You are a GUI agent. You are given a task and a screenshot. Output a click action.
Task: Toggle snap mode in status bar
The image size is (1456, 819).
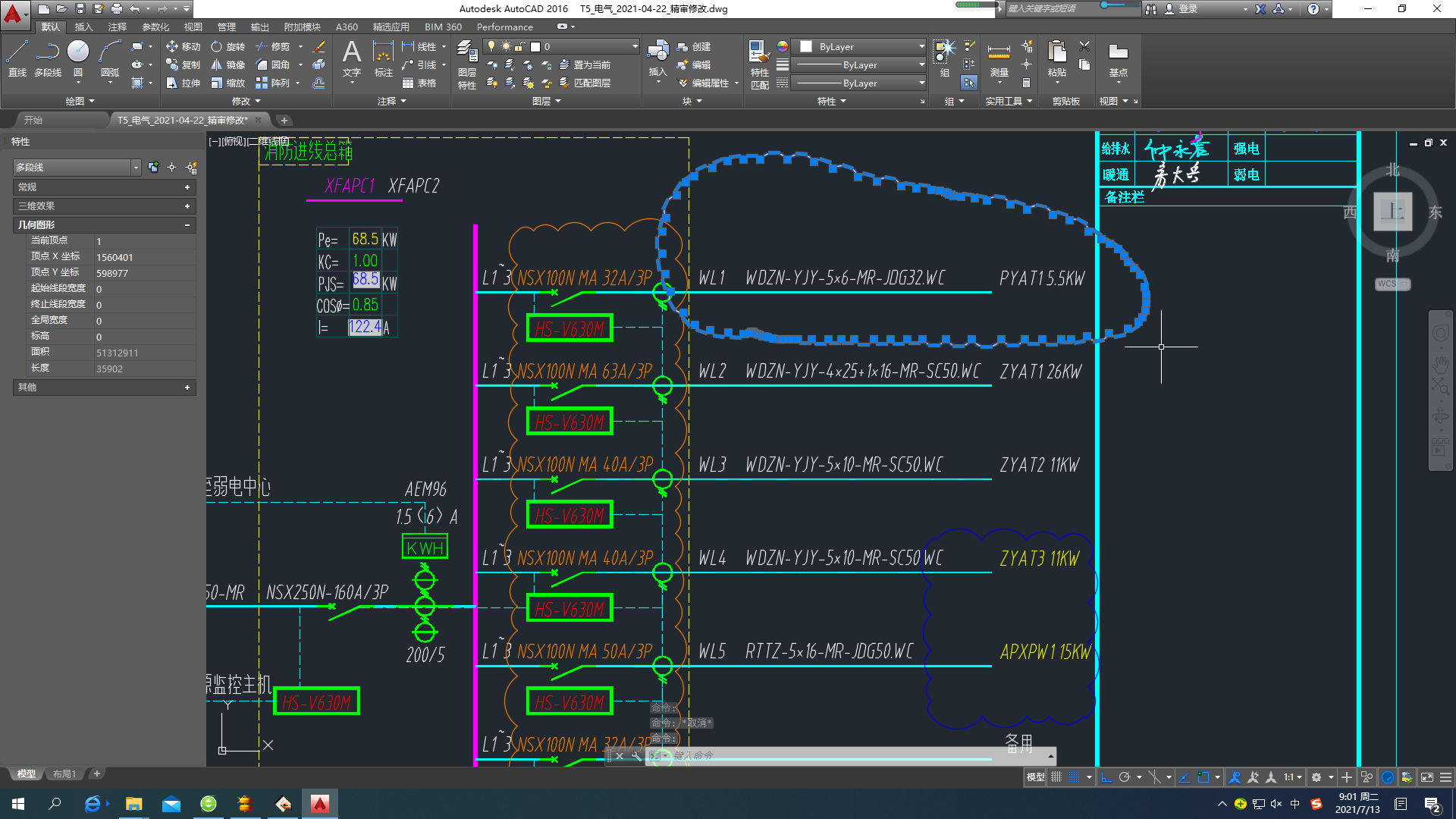1074,777
